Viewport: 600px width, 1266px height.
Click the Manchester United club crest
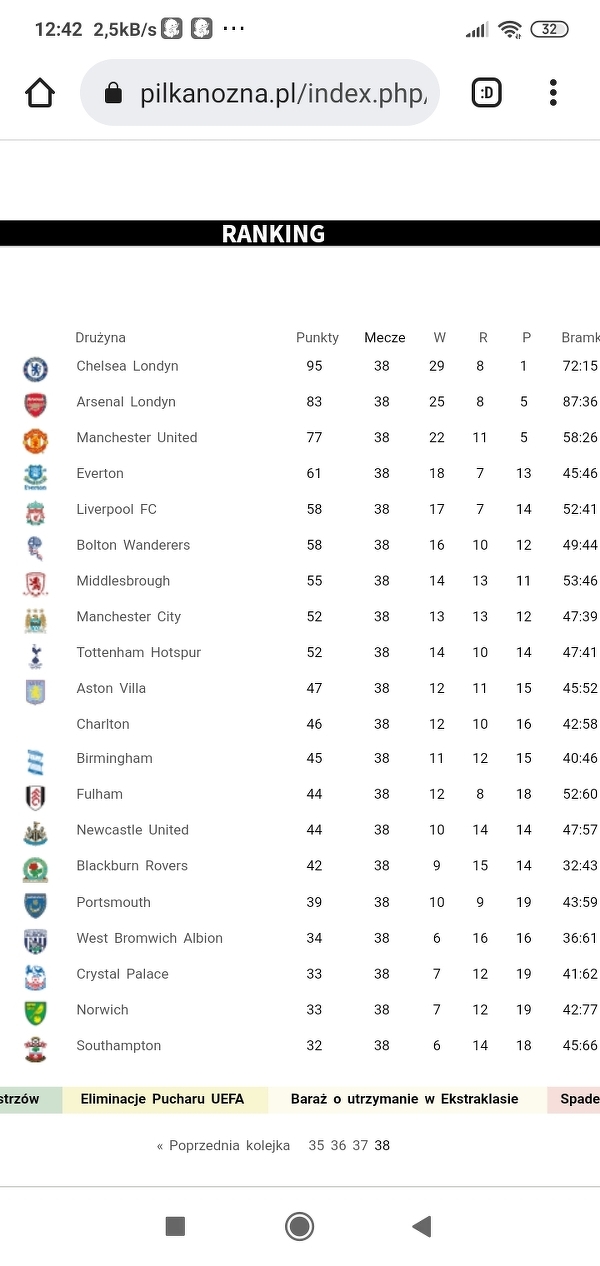(x=35, y=440)
